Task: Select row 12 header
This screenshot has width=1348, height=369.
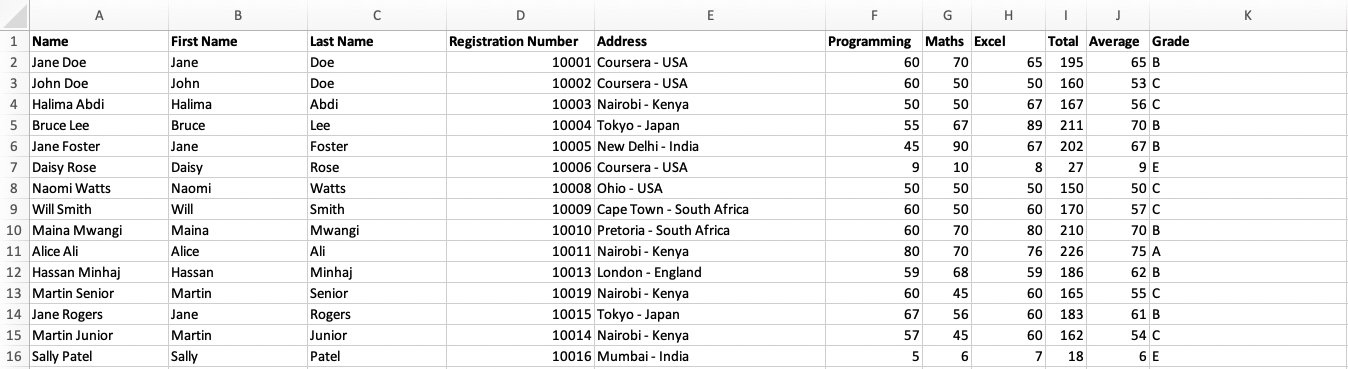Action: point(14,272)
